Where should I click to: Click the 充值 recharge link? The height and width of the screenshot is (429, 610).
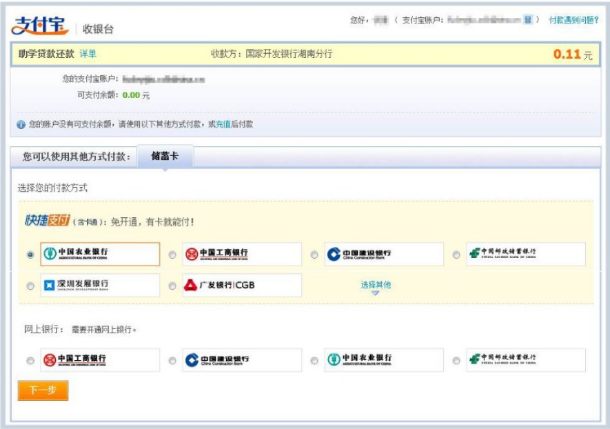click(222, 124)
